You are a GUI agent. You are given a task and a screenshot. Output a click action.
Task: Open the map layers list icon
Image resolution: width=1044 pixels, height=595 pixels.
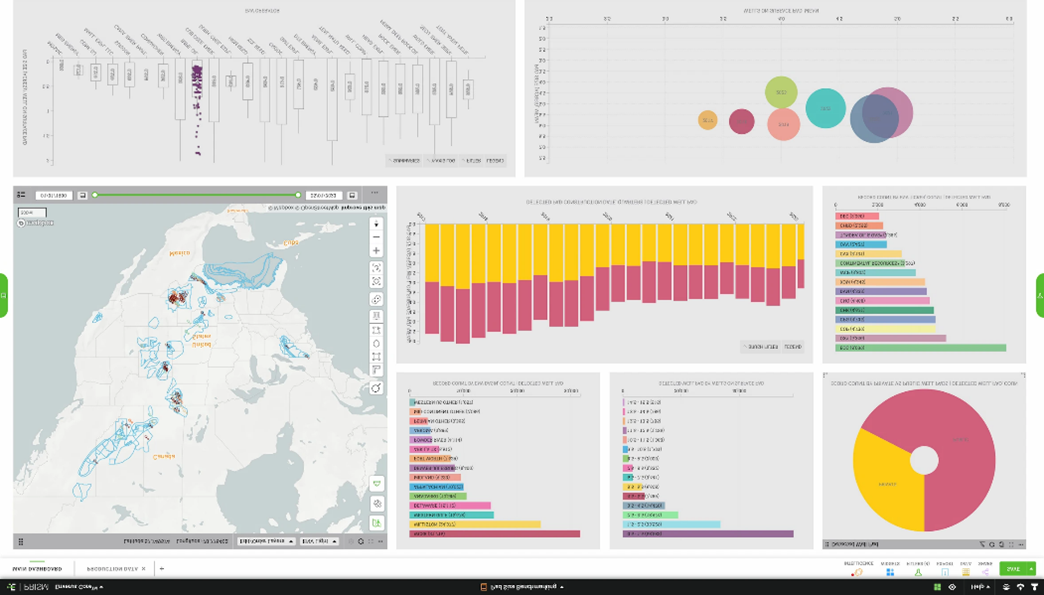tap(21, 195)
